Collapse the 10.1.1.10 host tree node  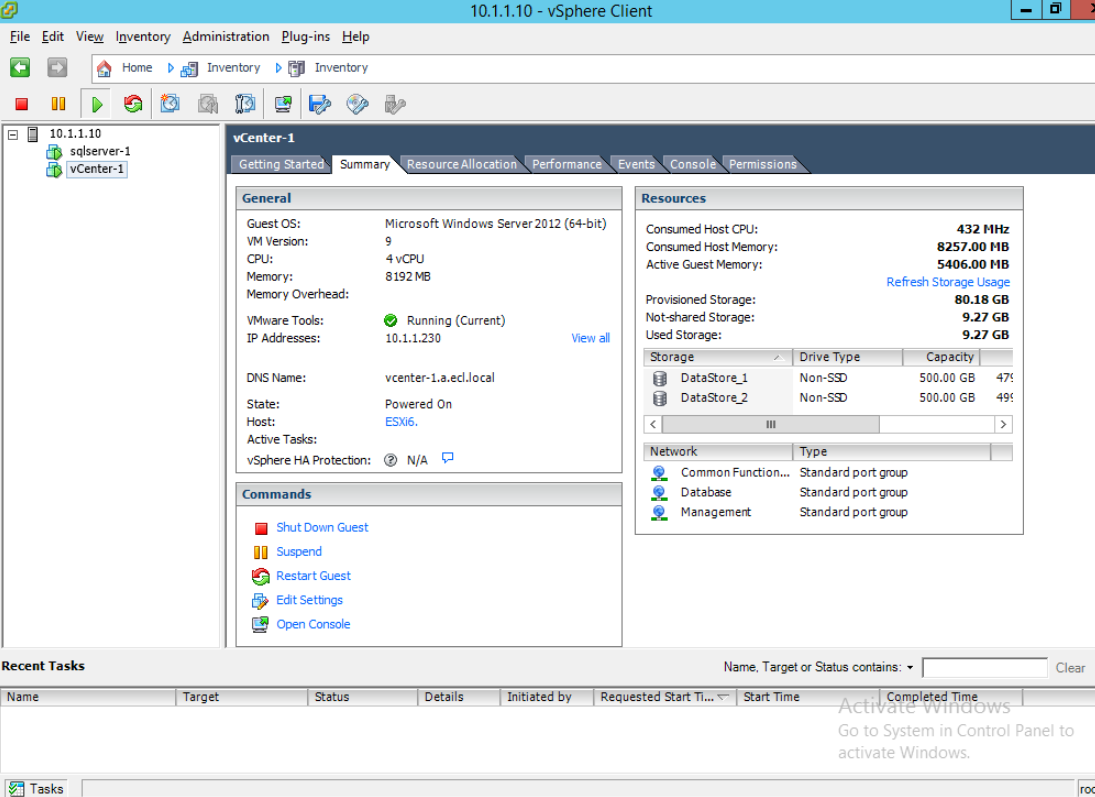[13, 134]
